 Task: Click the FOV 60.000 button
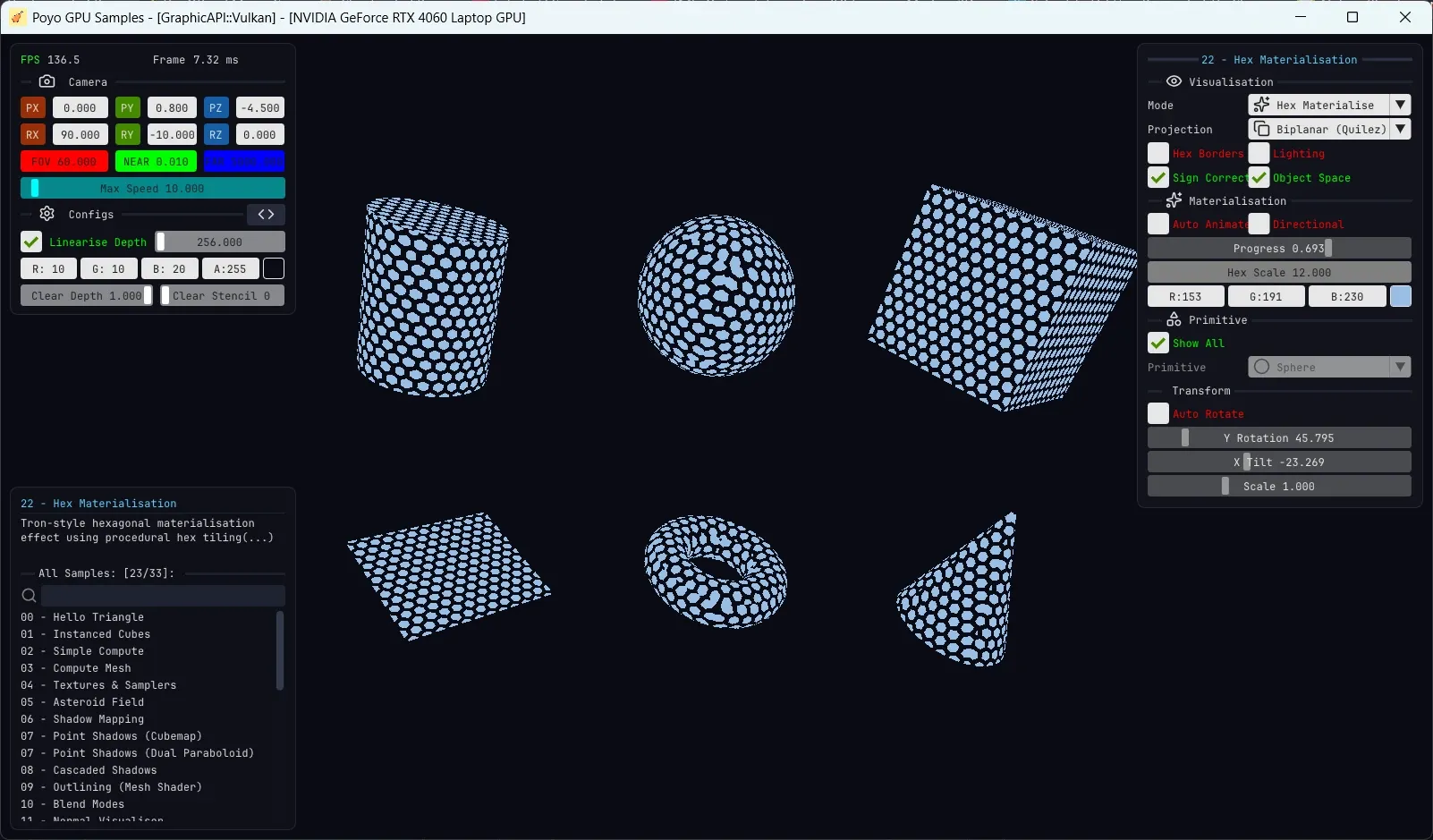tap(63, 161)
